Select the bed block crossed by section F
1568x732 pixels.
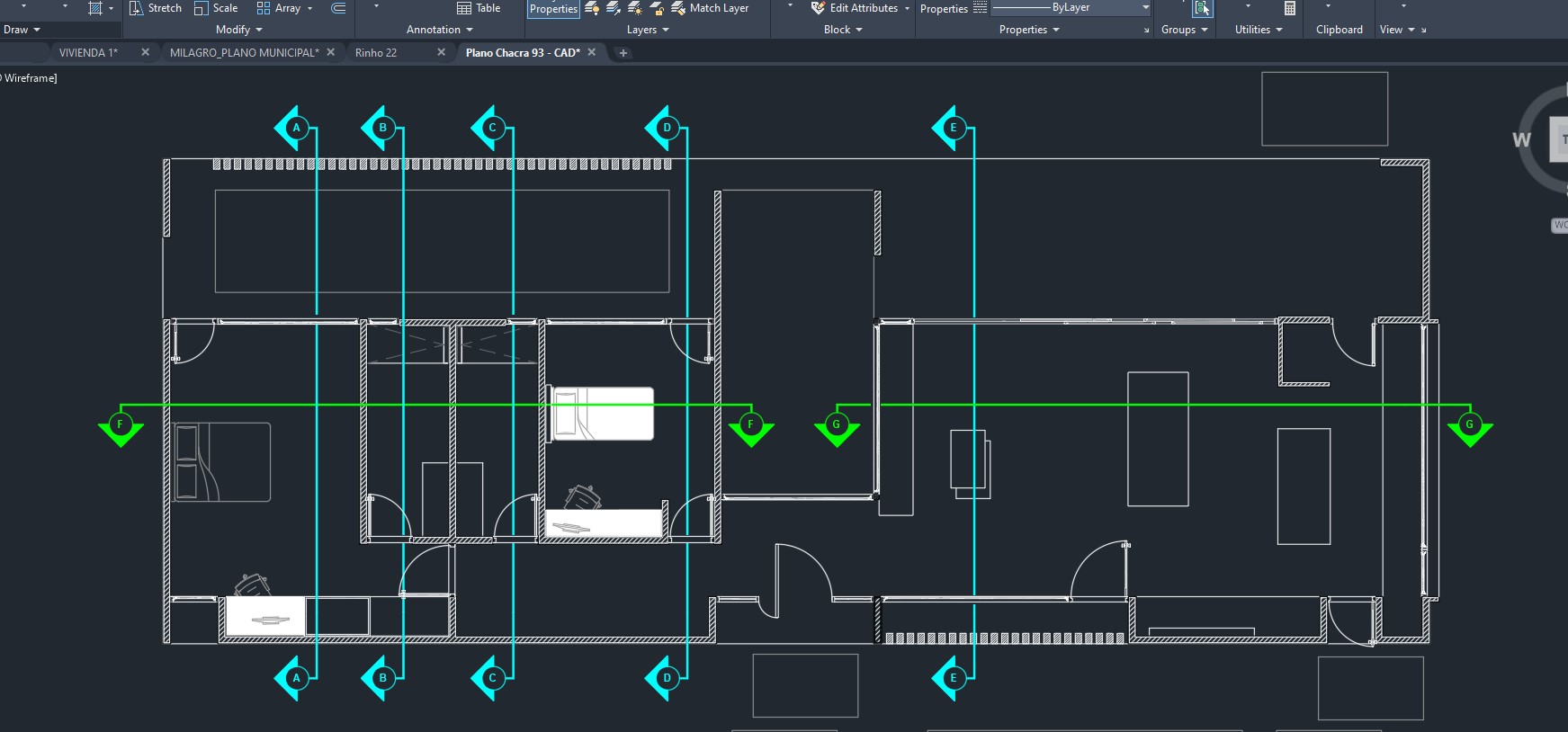603,414
